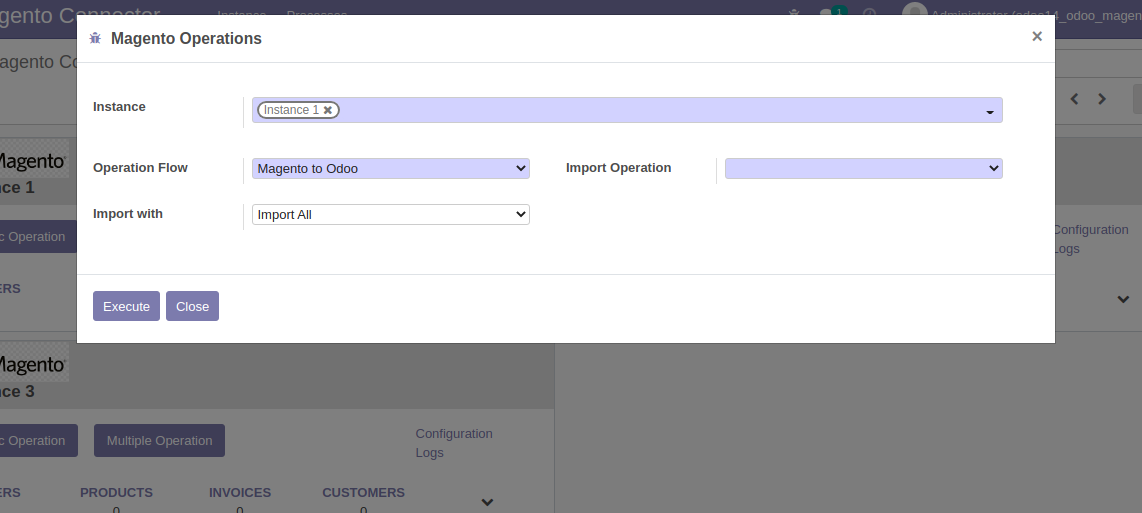Open the Operation Flow dropdown
This screenshot has width=1142, height=513.
390,169
